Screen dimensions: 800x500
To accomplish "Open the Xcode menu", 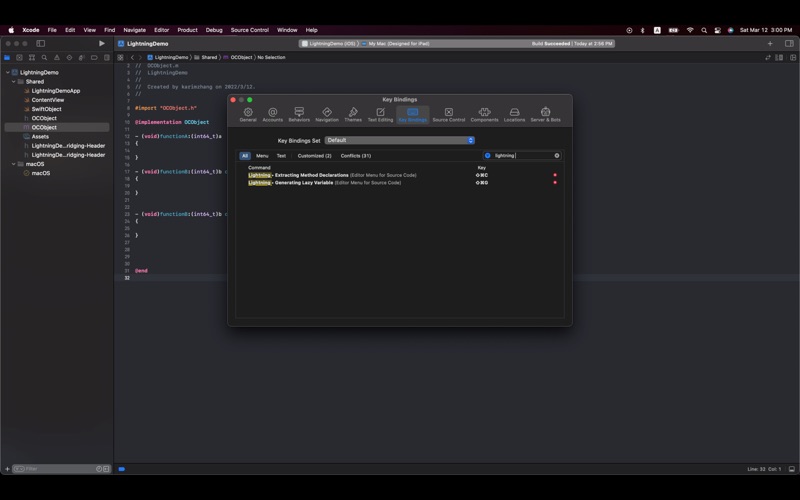I will [31, 30].
